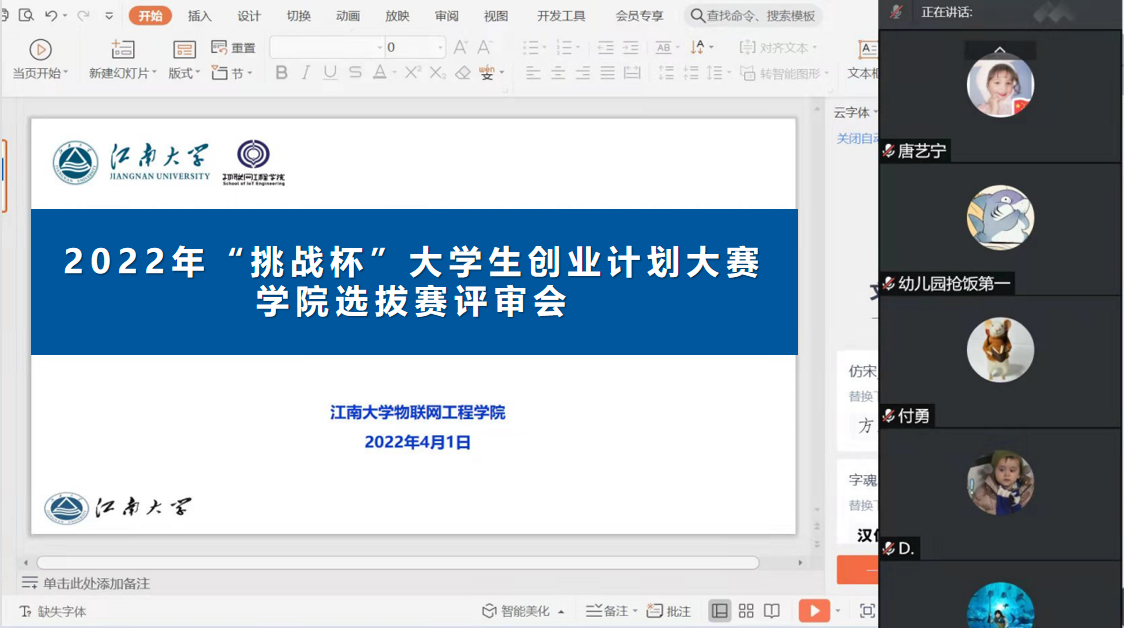Click the Bold formatting icon
The image size is (1124, 628).
tap(281, 73)
